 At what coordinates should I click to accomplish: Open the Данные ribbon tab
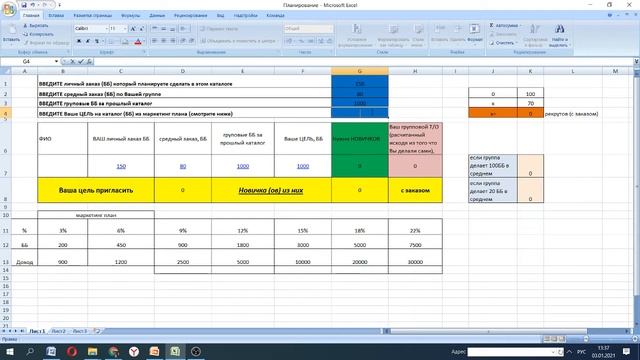coord(157,16)
